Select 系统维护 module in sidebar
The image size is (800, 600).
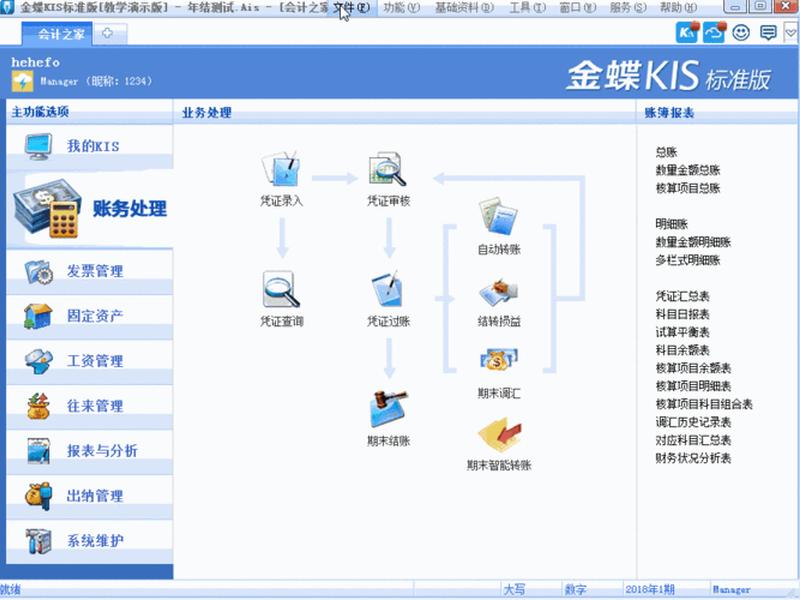90,541
